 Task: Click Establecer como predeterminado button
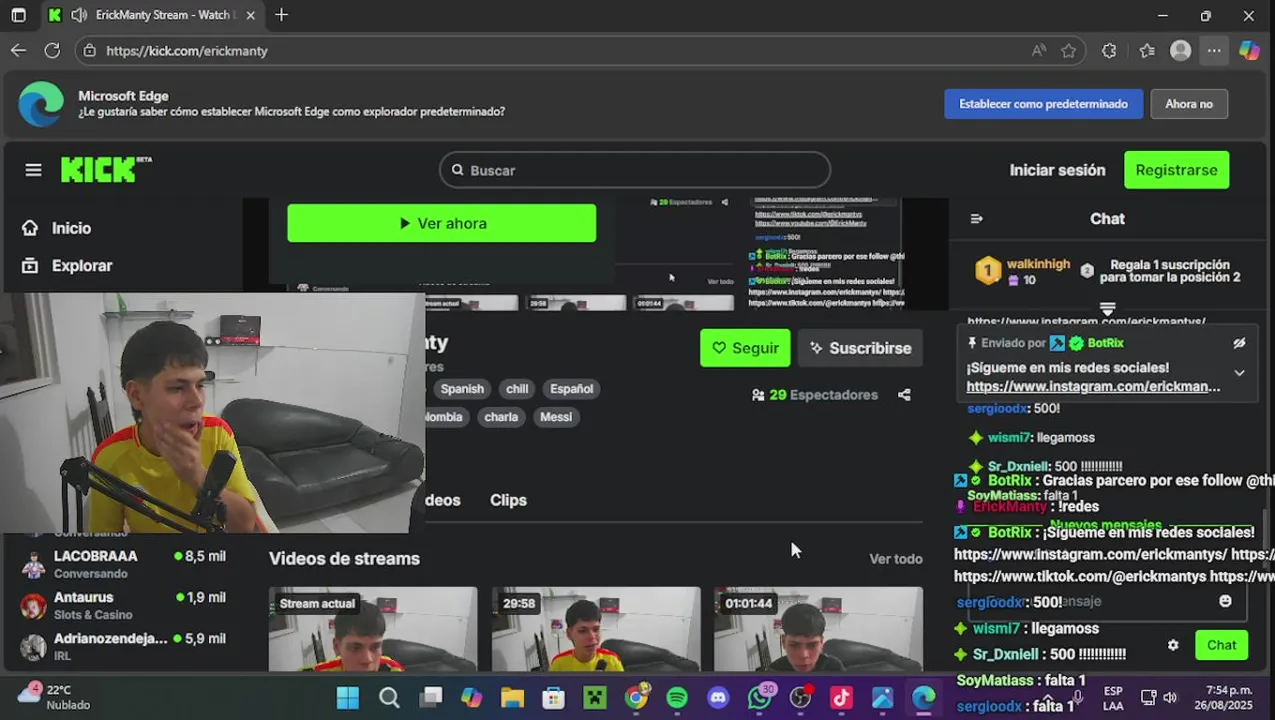[x=1043, y=104]
